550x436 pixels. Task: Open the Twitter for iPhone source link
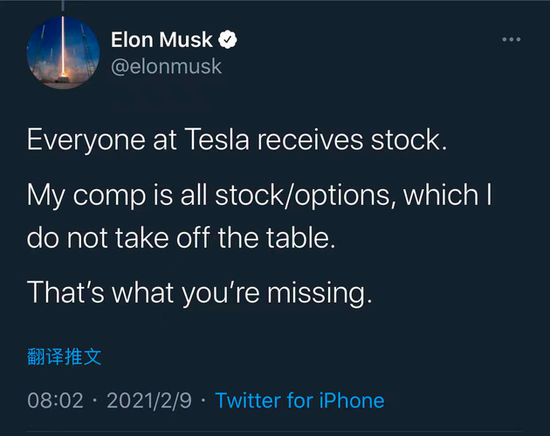pos(300,400)
